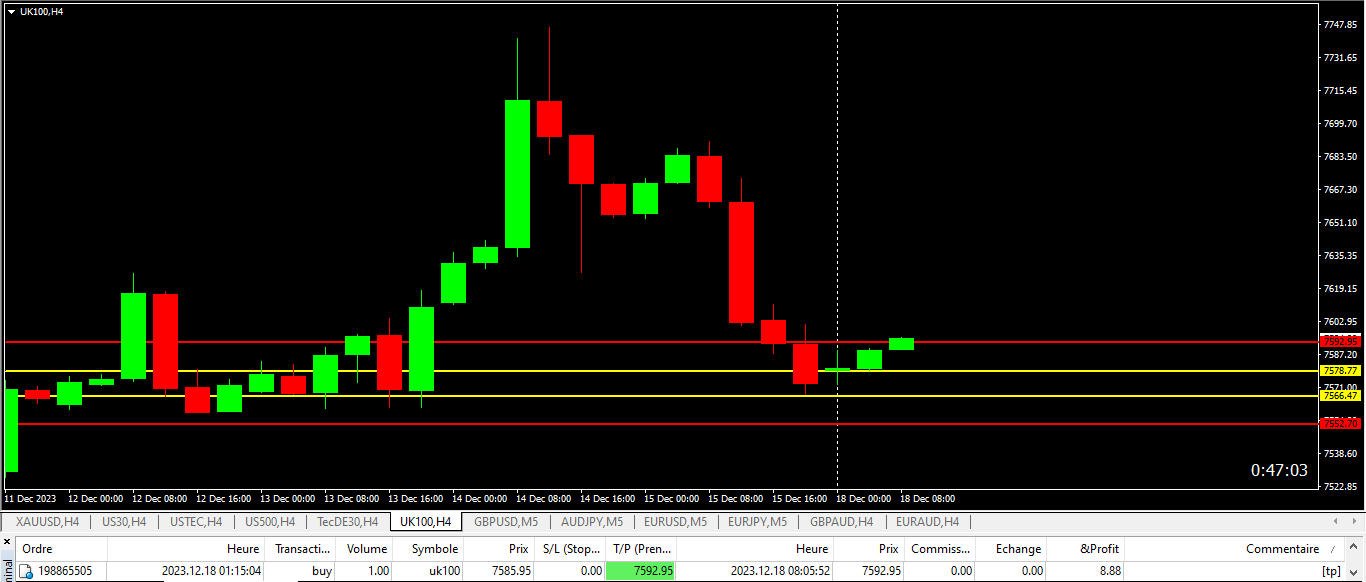
Task: Select the yellow 7566.47 price label
Action: pos(1339,395)
